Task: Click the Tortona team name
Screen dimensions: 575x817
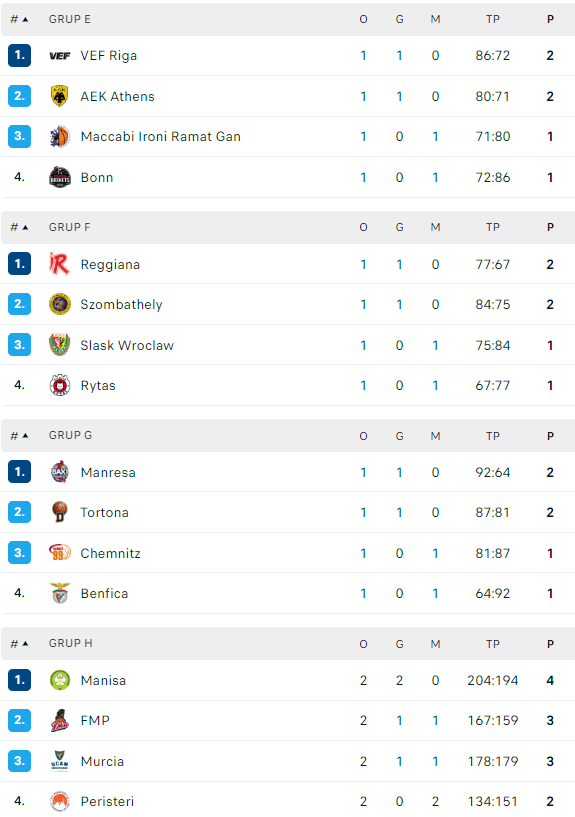Action: click(104, 512)
